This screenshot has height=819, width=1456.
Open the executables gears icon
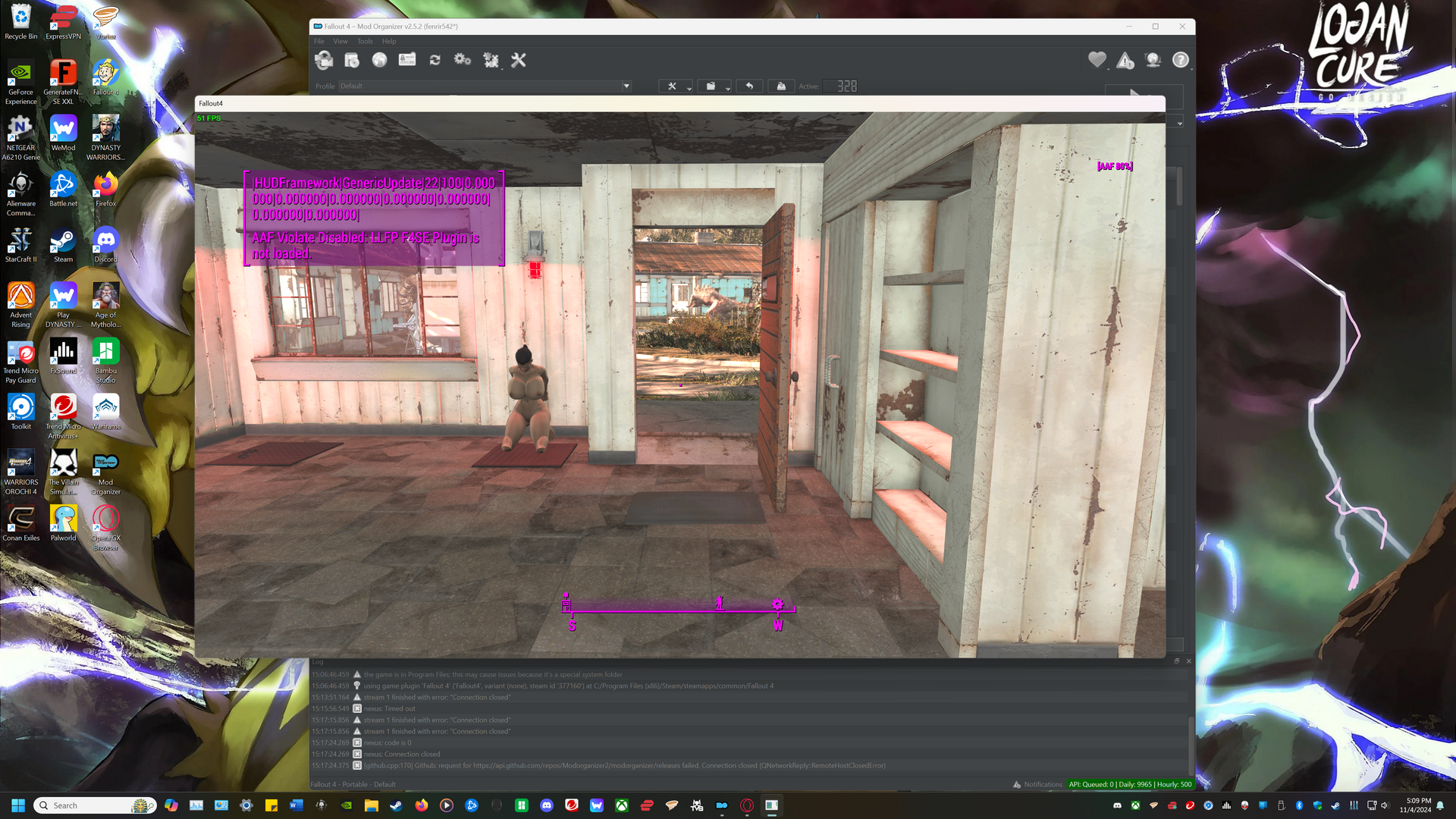[463, 60]
